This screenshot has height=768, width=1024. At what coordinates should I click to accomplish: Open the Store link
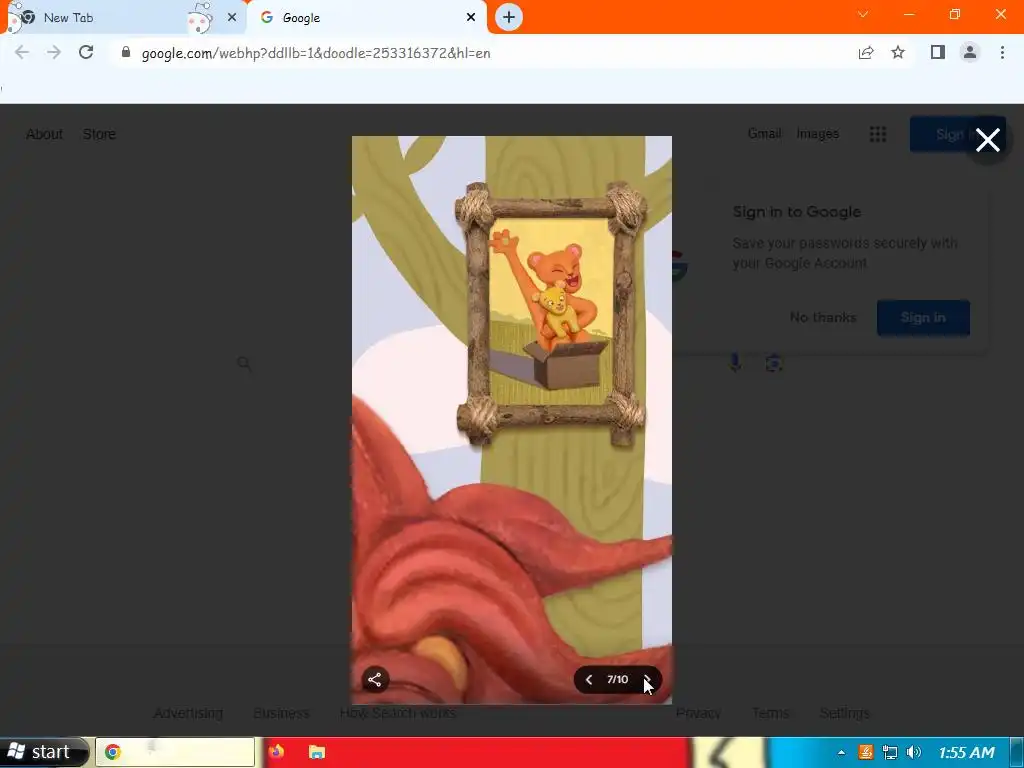click(x=99, y=134)
